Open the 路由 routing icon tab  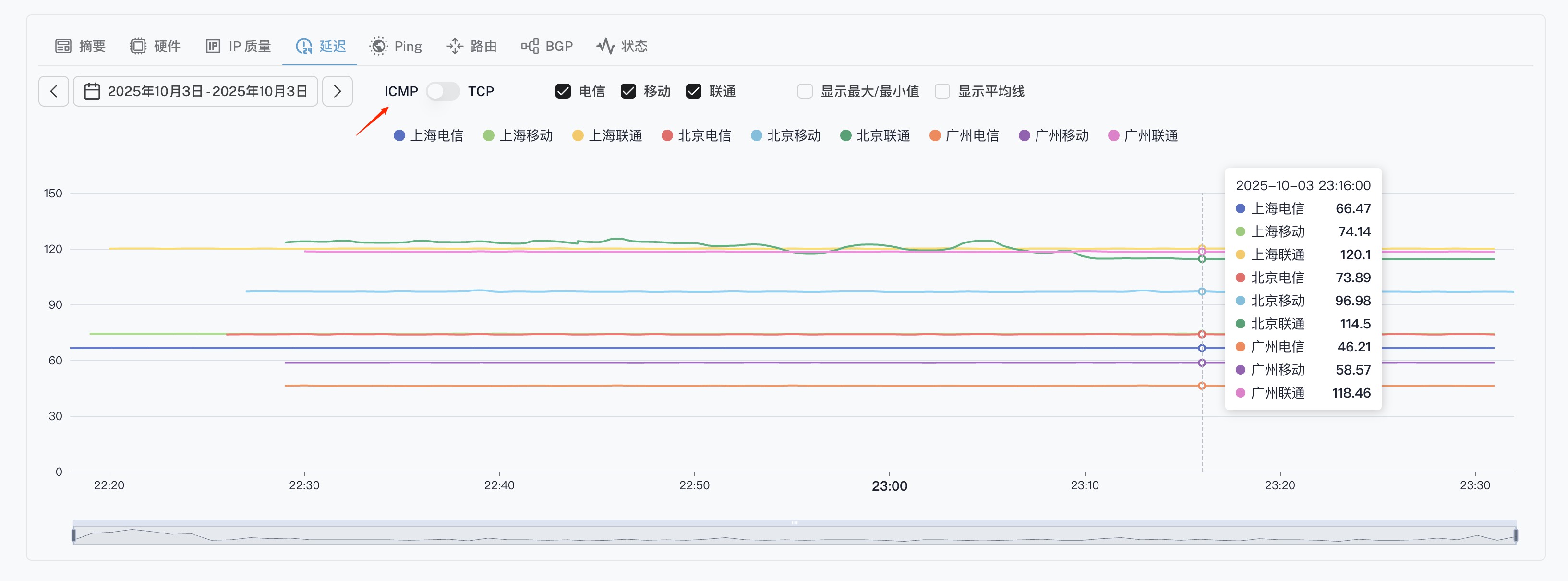point(455,46)
